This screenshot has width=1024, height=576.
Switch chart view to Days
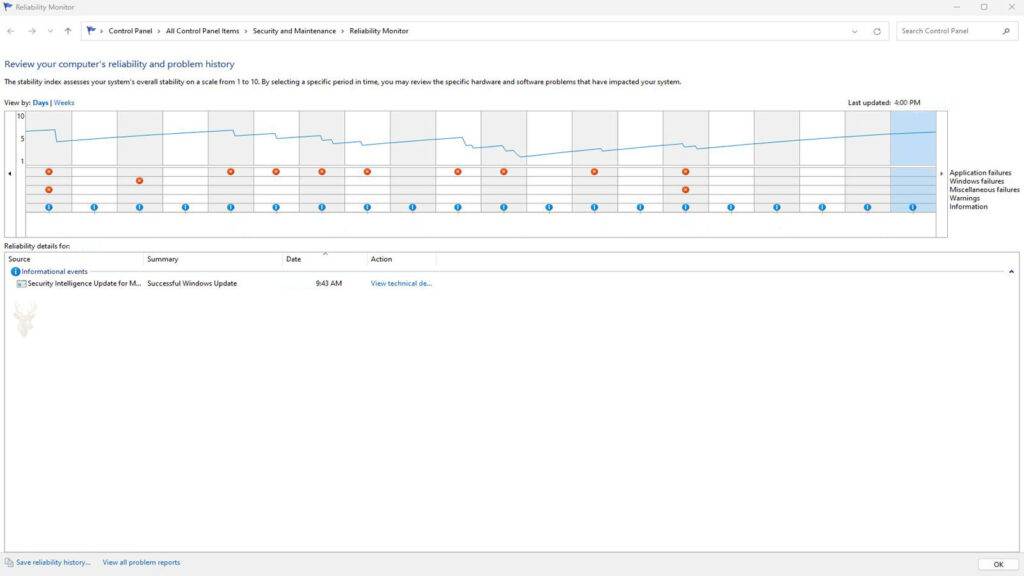(40, 103)
